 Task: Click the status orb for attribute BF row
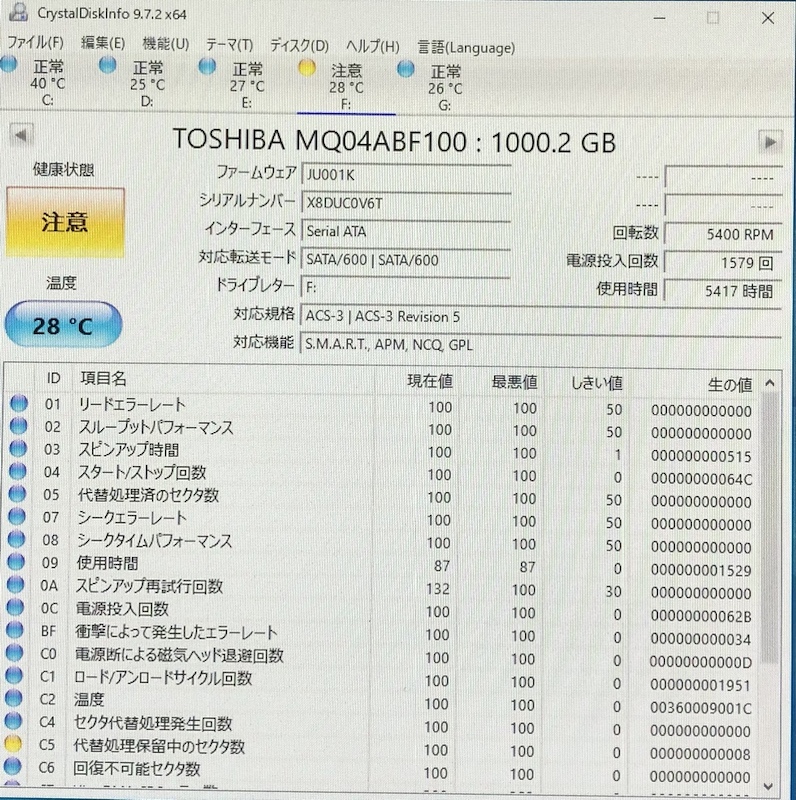click(15, 630)
